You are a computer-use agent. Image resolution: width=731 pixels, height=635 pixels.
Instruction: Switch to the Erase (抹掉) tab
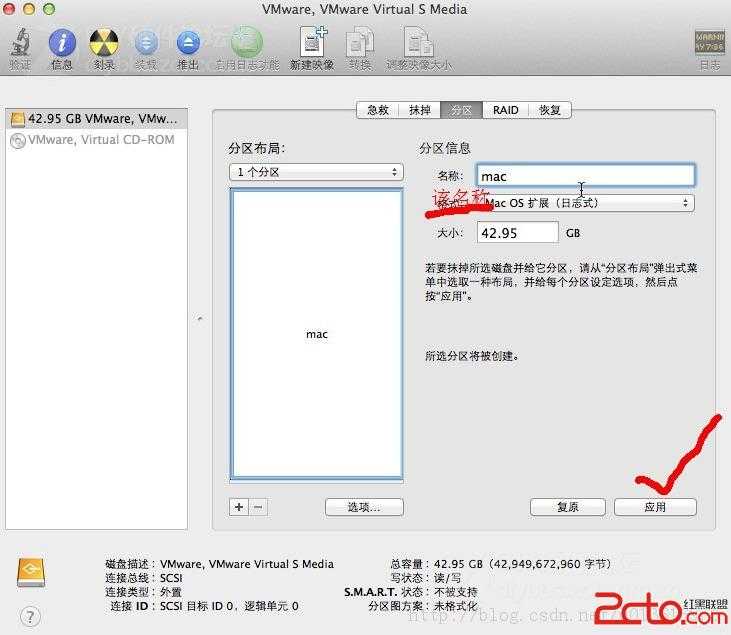click(420, 110)
